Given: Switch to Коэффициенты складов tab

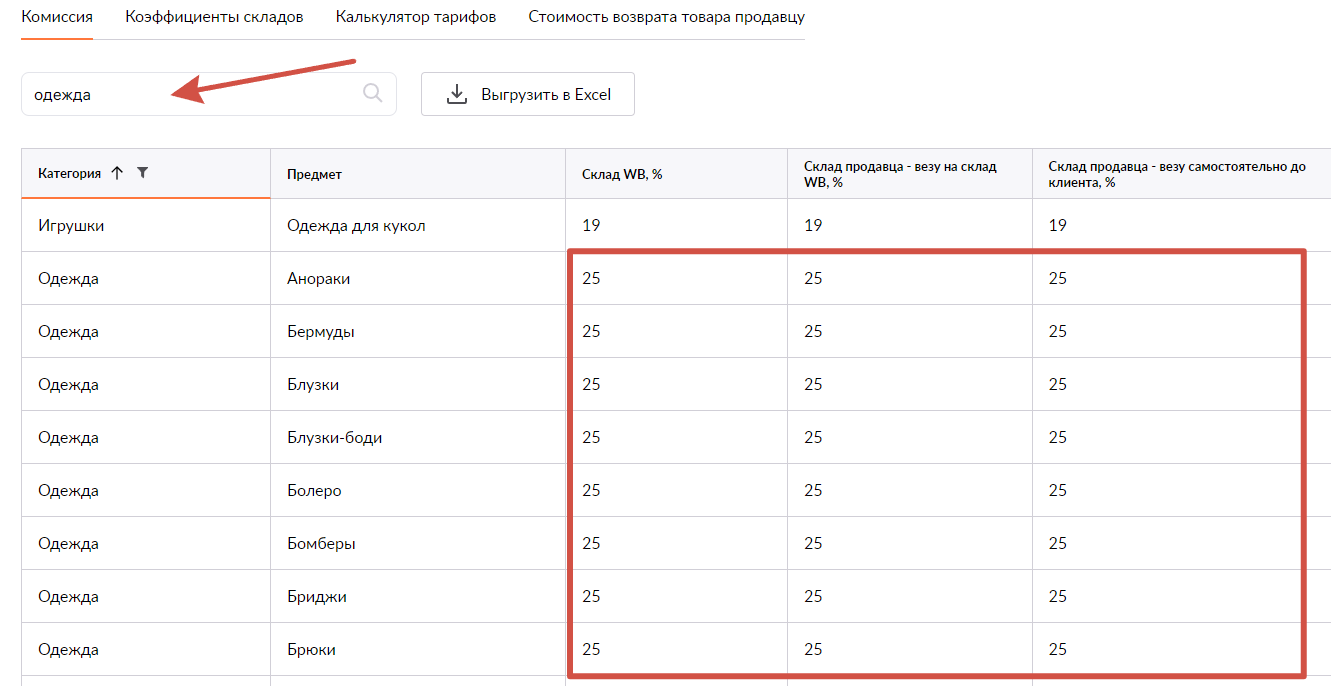Looking at the screenshot, I should (214, 17).
